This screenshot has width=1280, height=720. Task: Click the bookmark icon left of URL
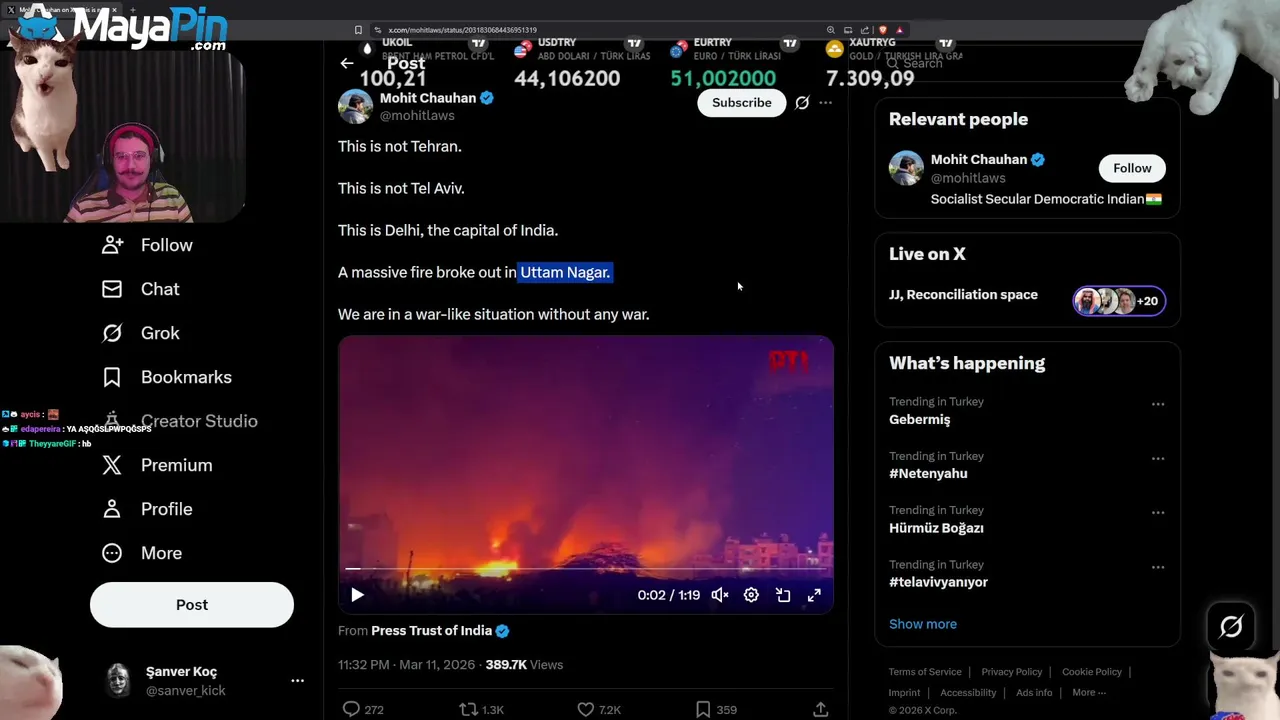358,30
